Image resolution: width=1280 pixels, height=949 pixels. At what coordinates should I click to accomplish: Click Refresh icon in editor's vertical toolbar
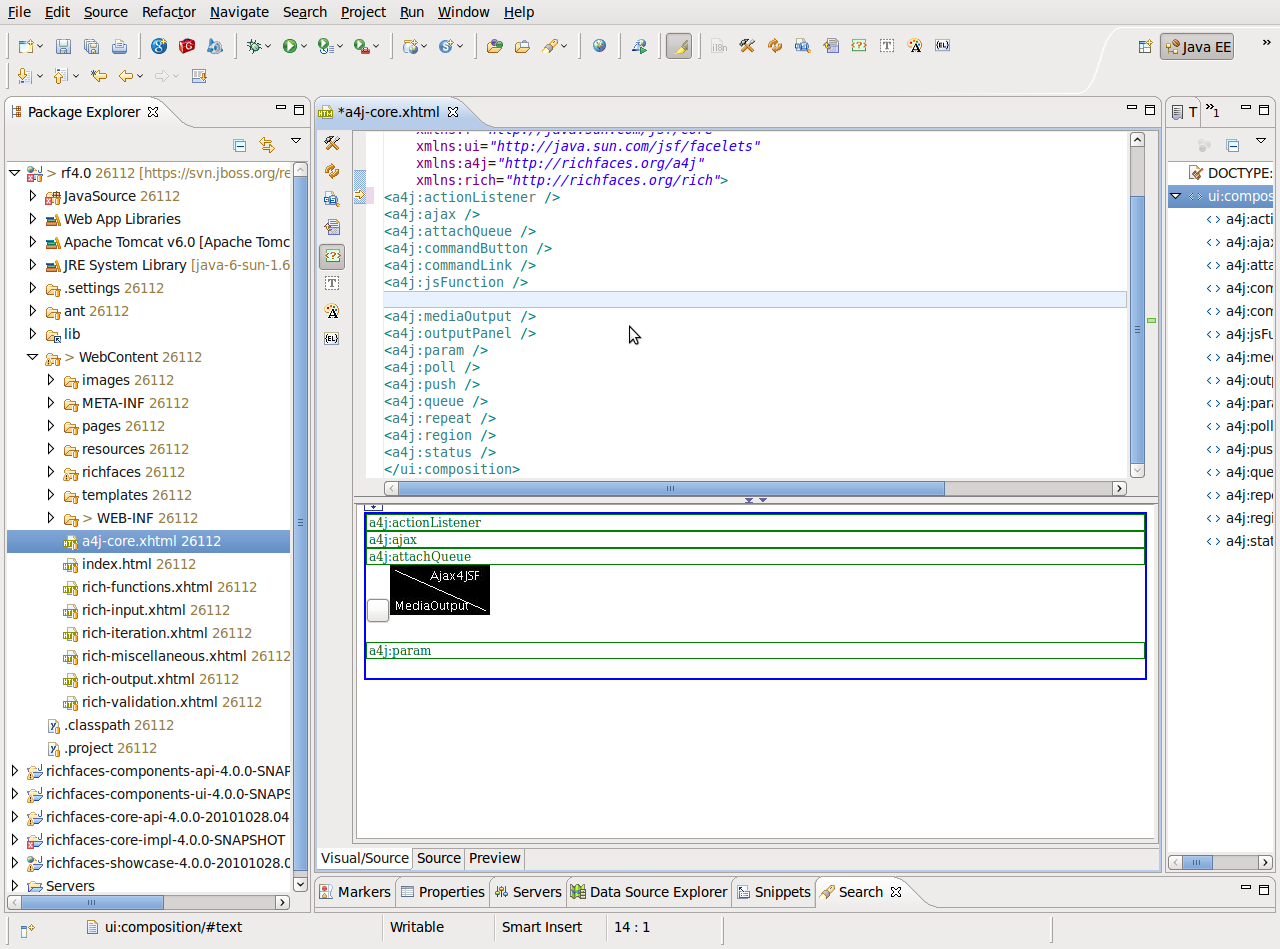[332, 172]
